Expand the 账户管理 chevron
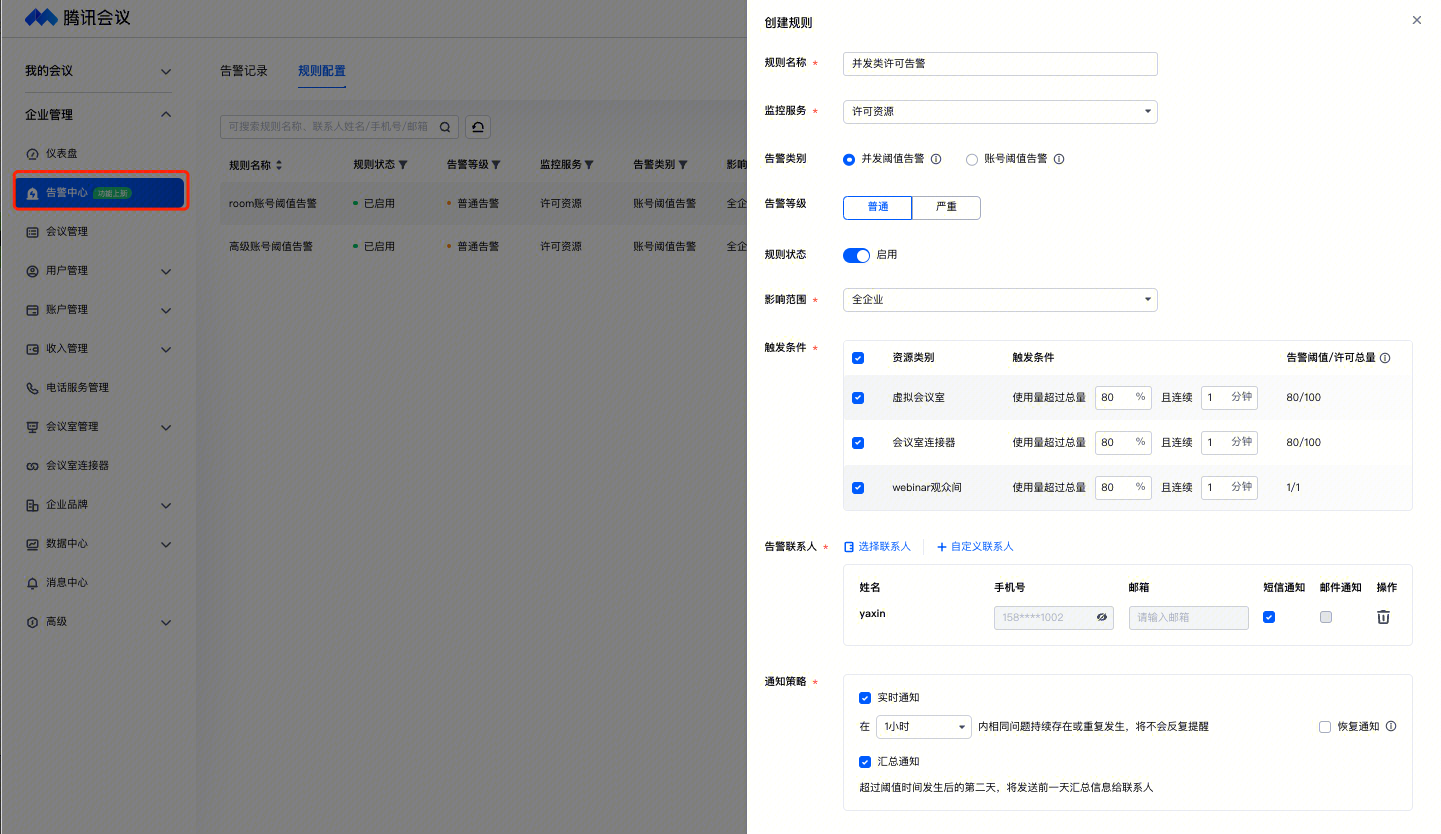This screenshot has width=1441, height=834. click(x=166, y=310)
